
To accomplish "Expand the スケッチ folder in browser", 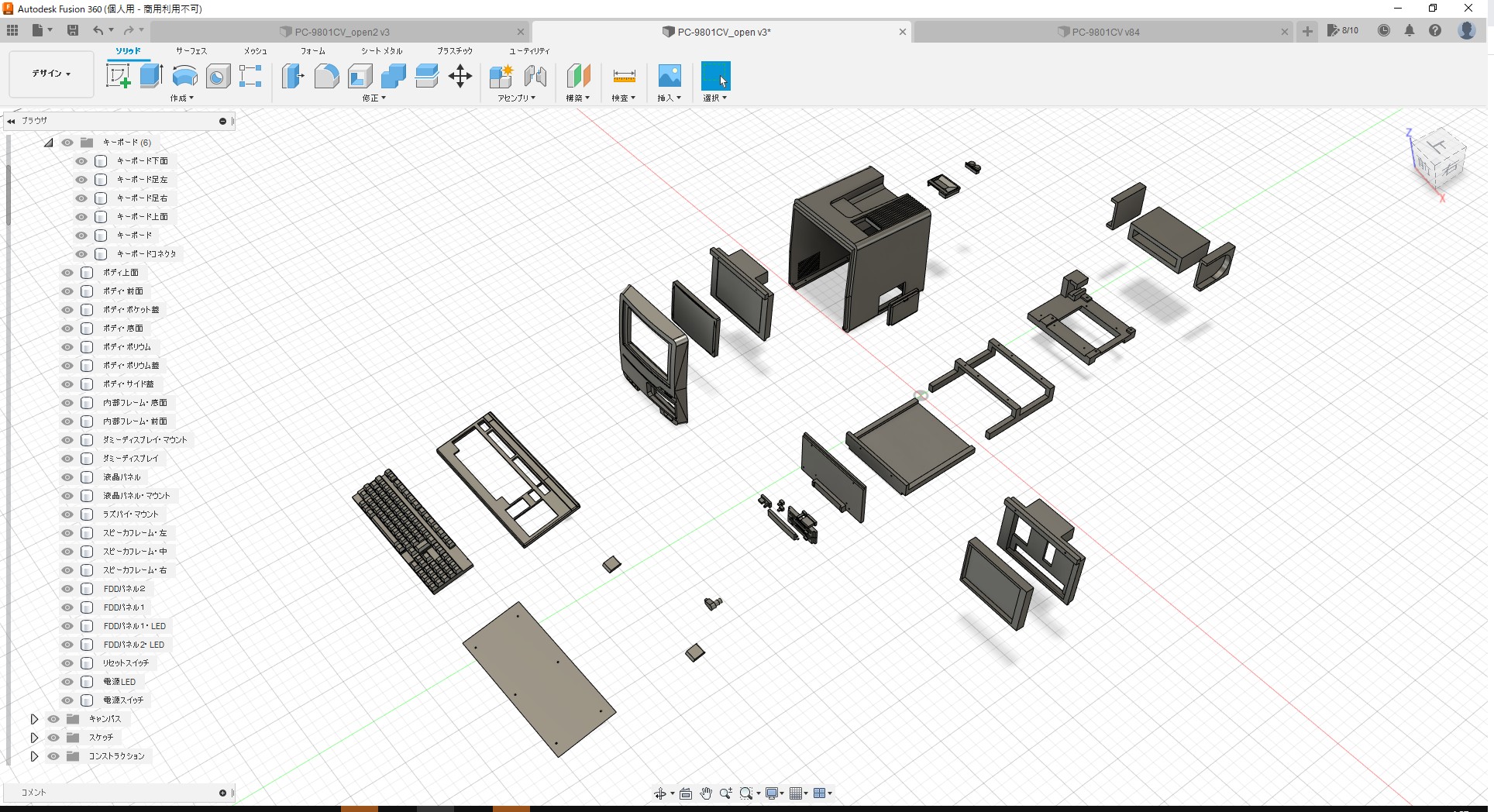I will (x=34, y=737).
